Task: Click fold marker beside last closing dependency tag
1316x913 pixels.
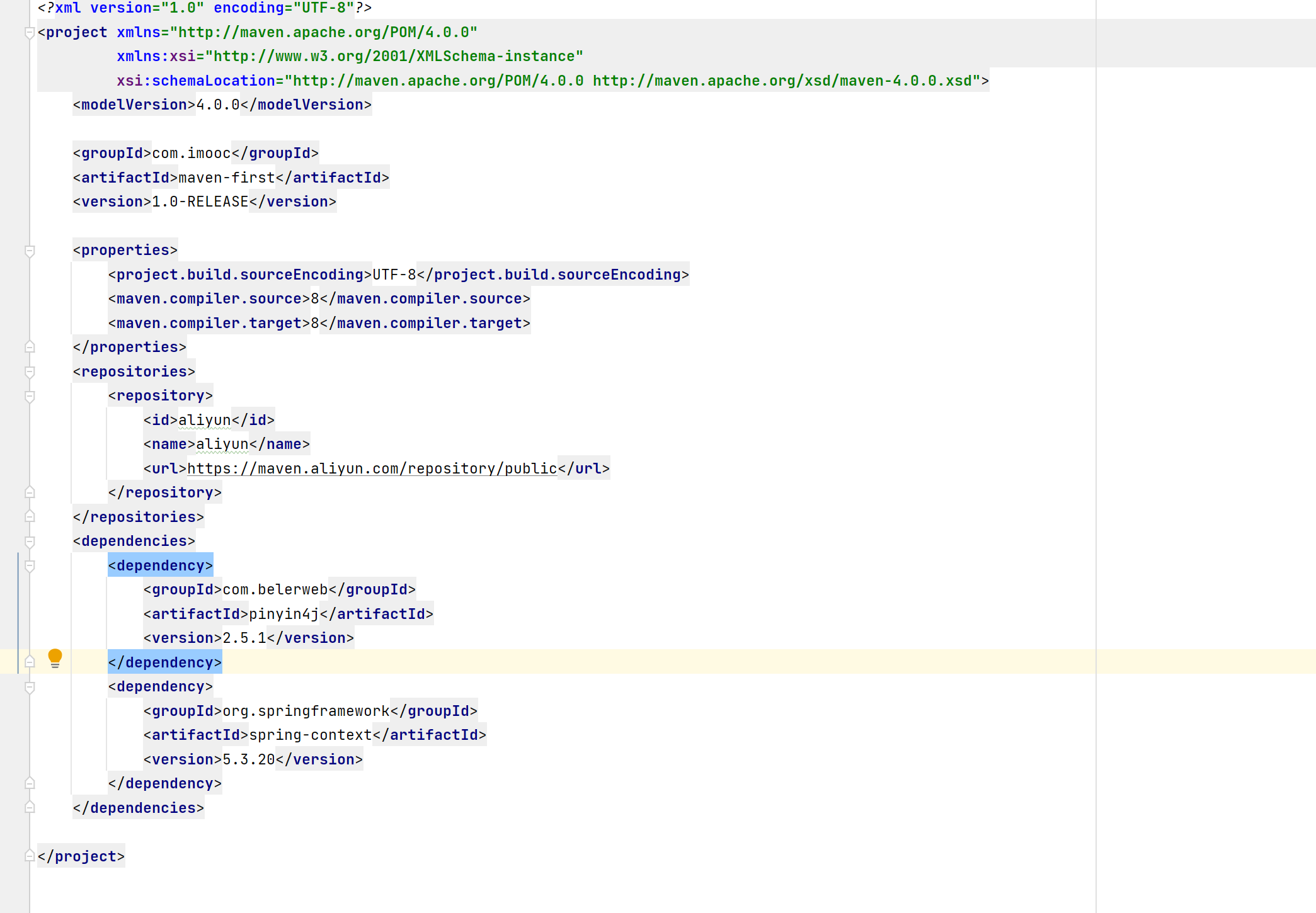Action: tap(29, 783)
